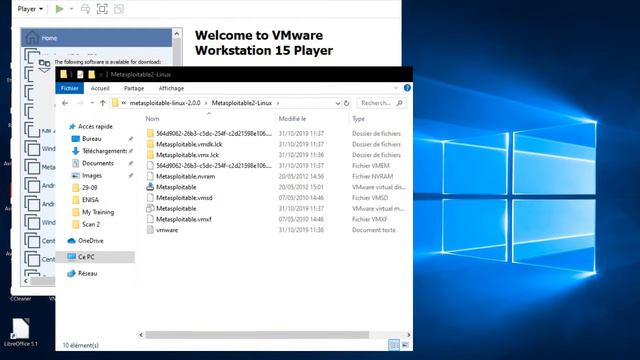Select the vmware text document
Viewport: 640px width, 360px height.
coord(167,230)
